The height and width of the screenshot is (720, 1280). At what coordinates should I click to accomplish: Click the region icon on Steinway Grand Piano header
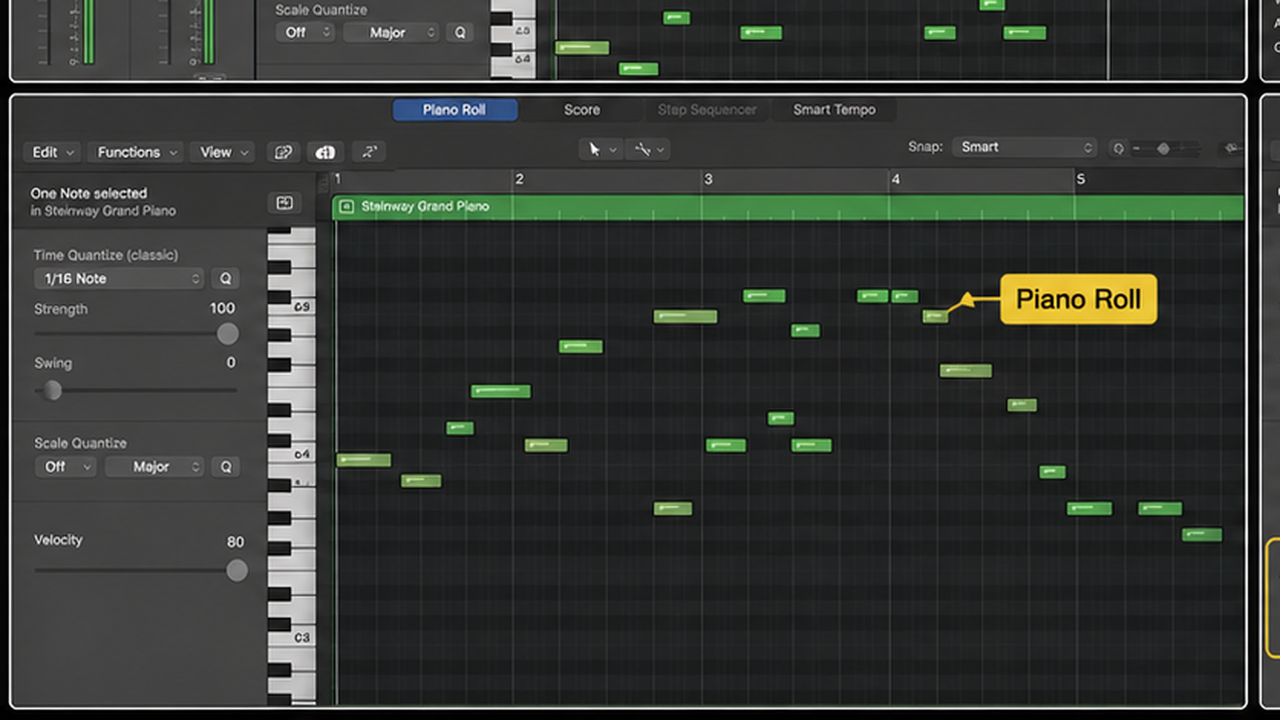[x=346, y=207]
